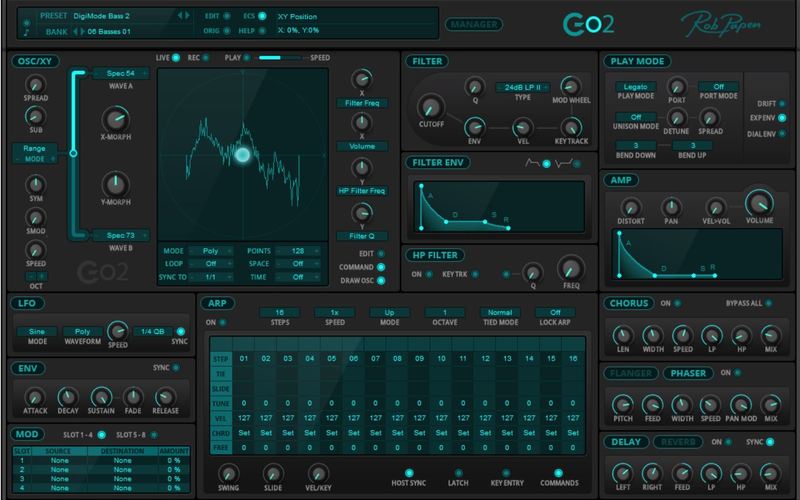Click the X-MORPH knob
The height and width of the screenshot is (500, 800).
click(x=116, y=119)
